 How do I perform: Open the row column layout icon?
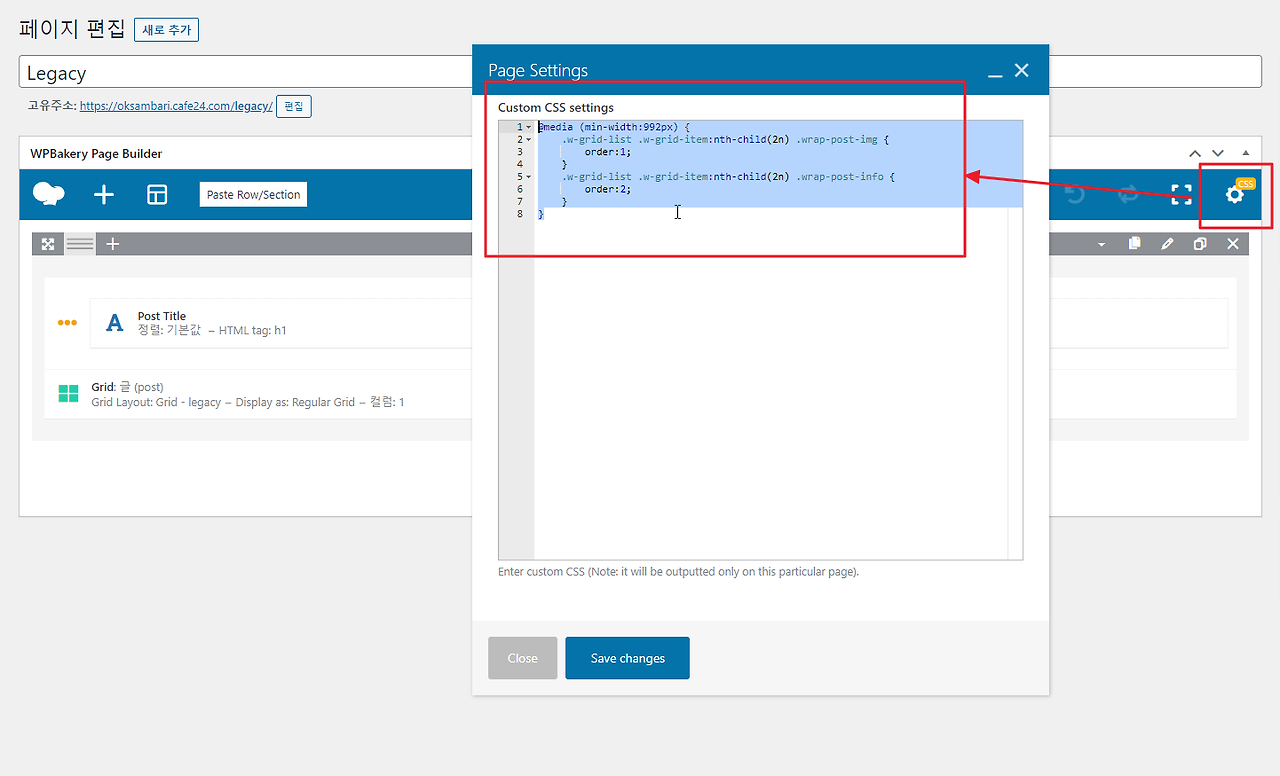[80, 243]
